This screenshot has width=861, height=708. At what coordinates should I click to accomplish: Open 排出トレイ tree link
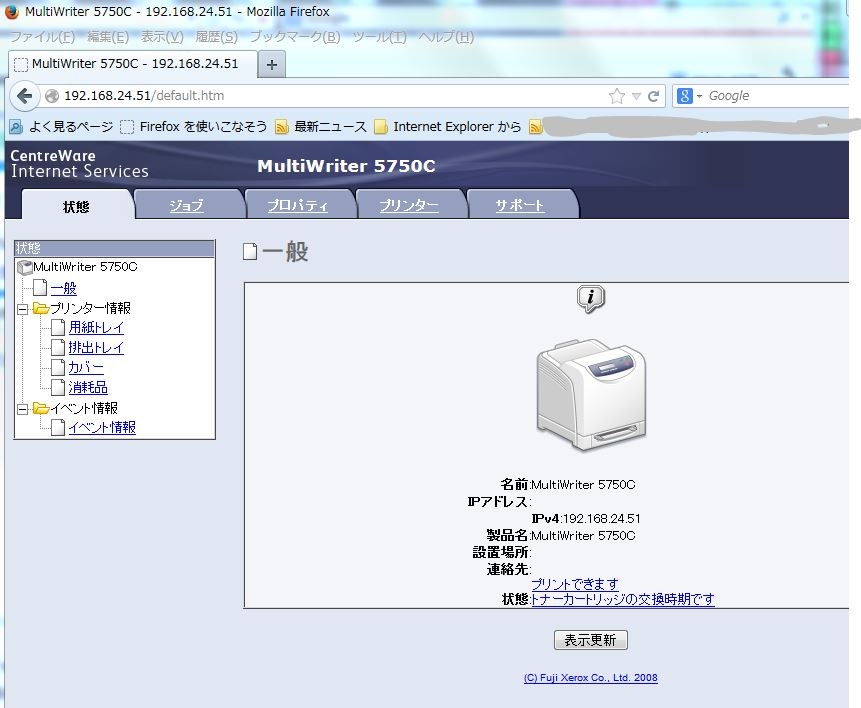[x=96, y=348]
